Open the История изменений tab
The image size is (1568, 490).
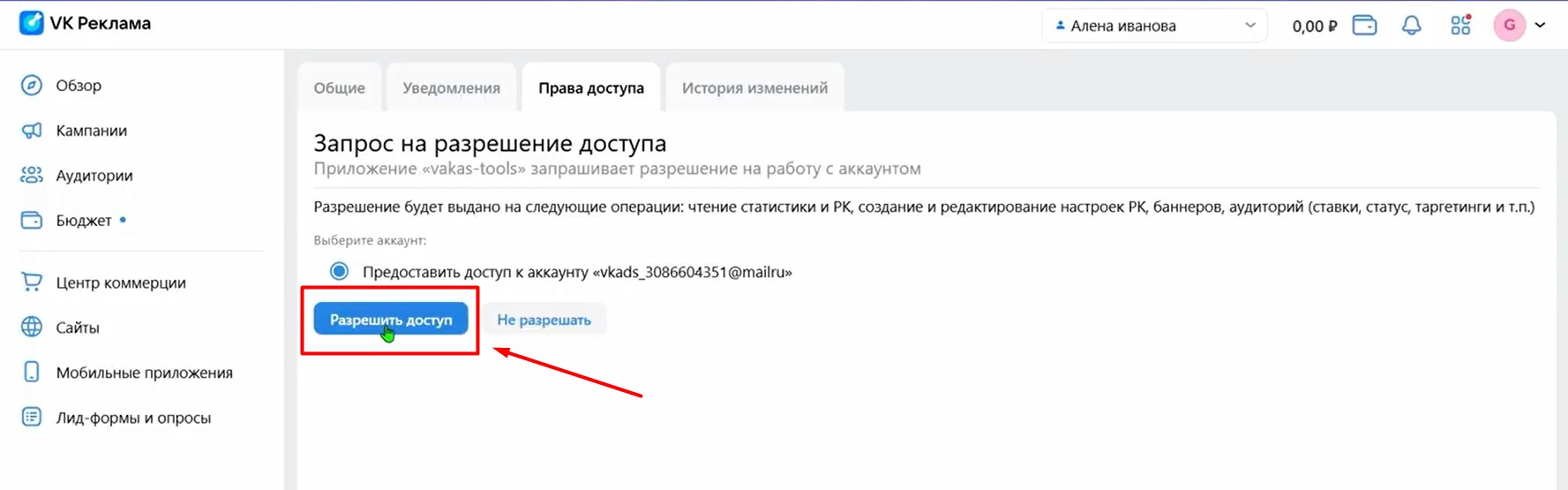[754, 88]
